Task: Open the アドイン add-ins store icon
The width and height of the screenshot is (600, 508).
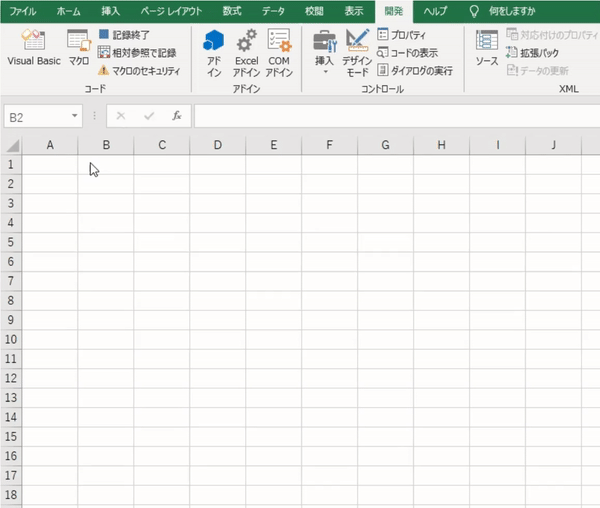Action: (214, 53)
